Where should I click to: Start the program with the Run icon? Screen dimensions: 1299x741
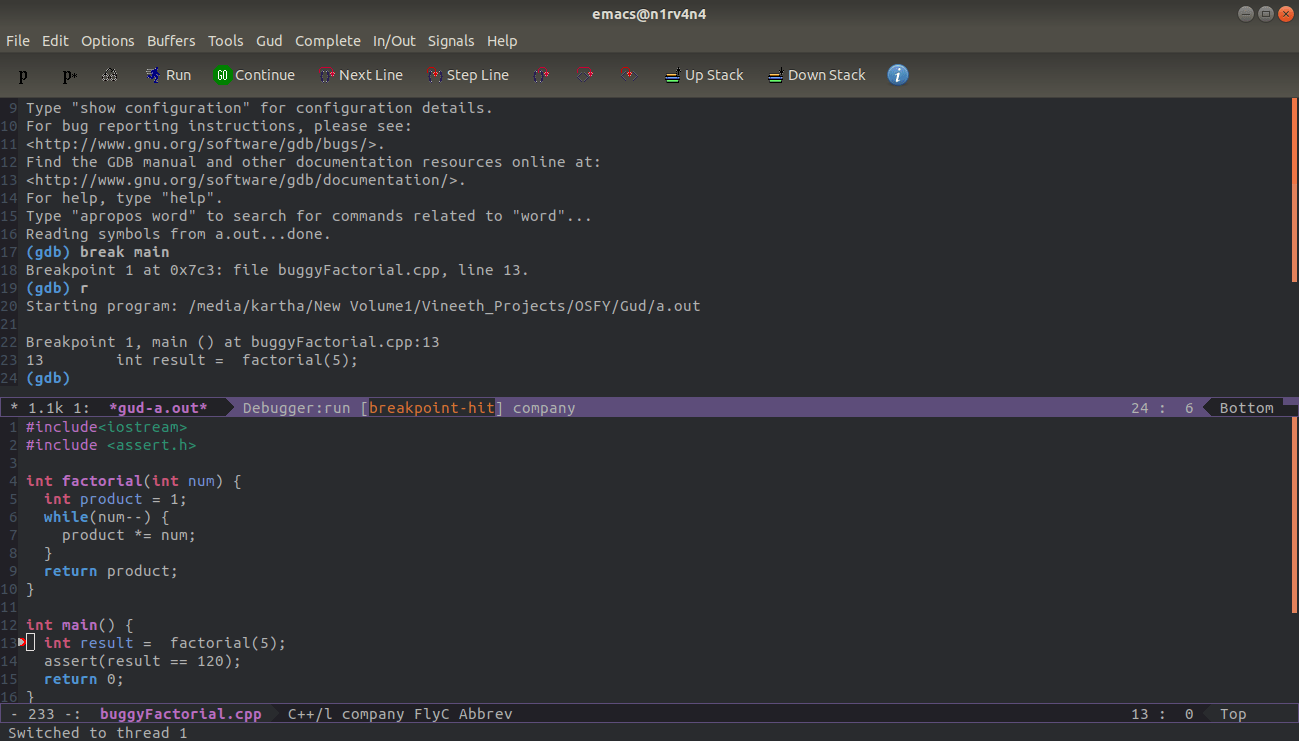tap(168, 75)
